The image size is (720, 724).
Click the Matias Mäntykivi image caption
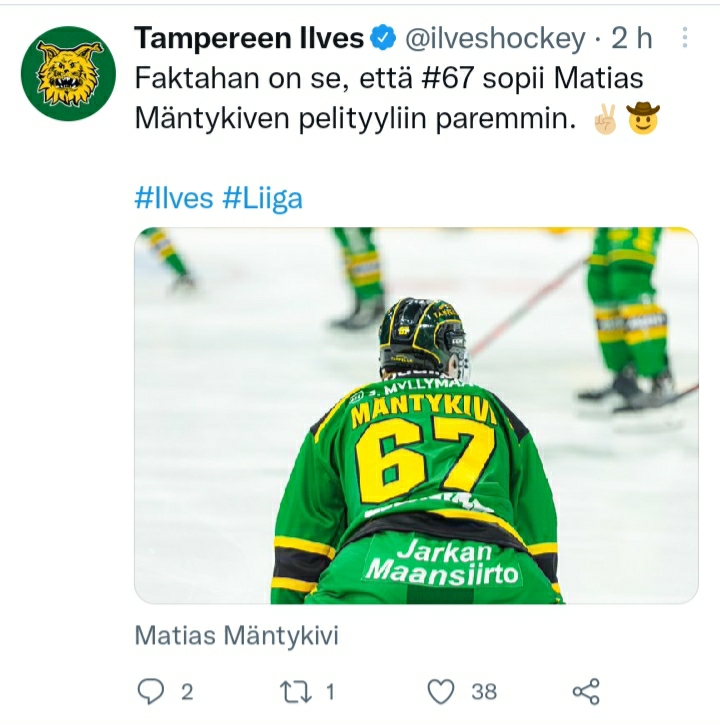coord(237,635)
